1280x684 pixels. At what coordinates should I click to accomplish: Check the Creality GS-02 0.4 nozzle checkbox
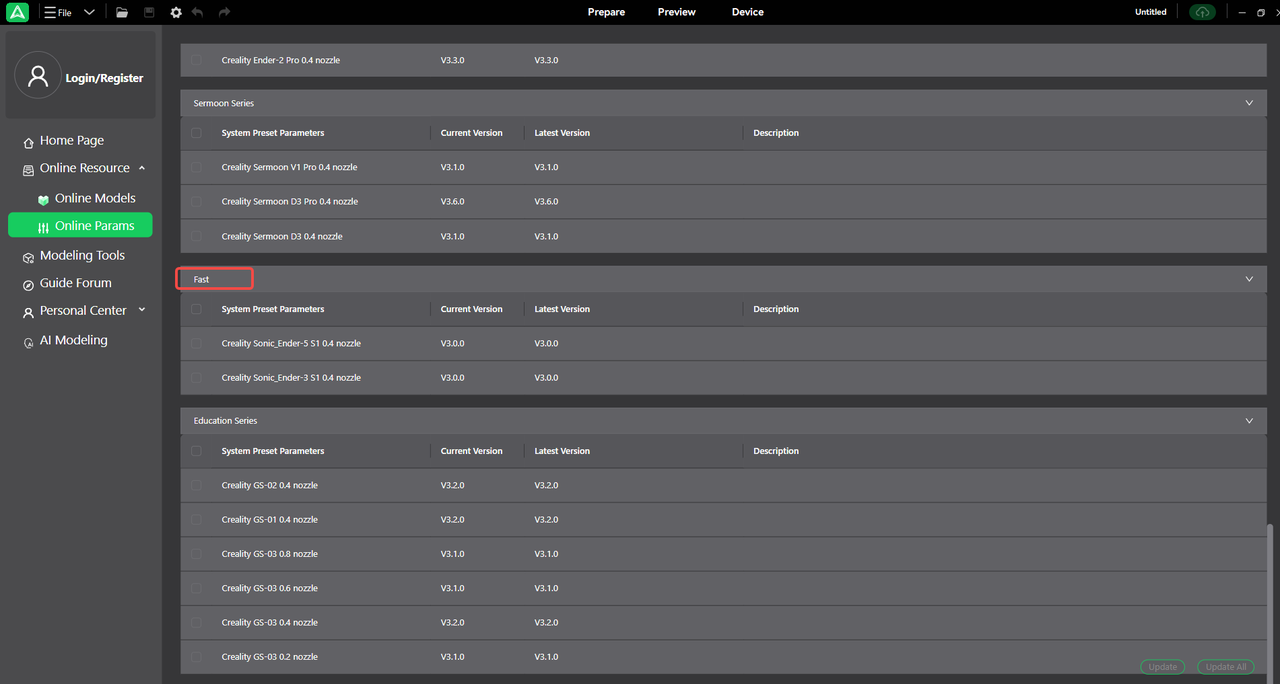click(196, 485)
